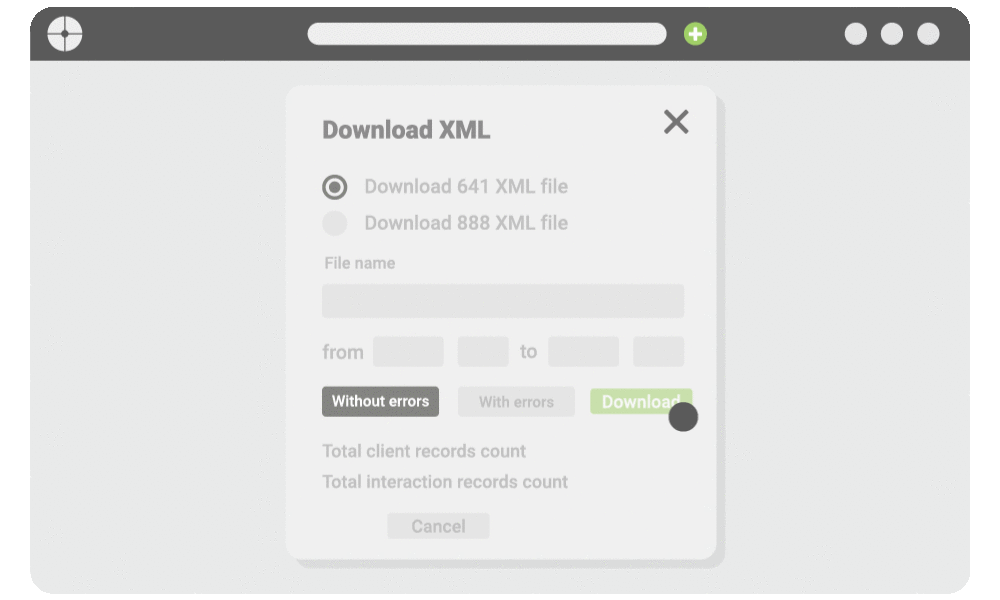
Task: Close the Download XML dialog with X
Action: tap(676, 122)
